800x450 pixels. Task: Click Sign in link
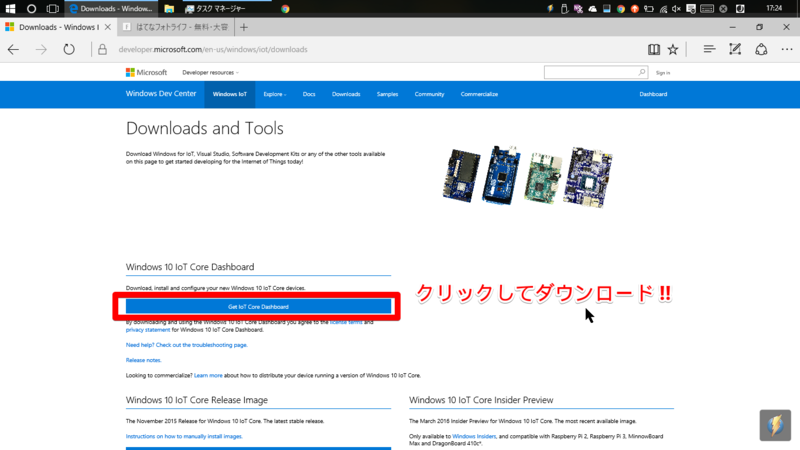click(x=663, y=73)
